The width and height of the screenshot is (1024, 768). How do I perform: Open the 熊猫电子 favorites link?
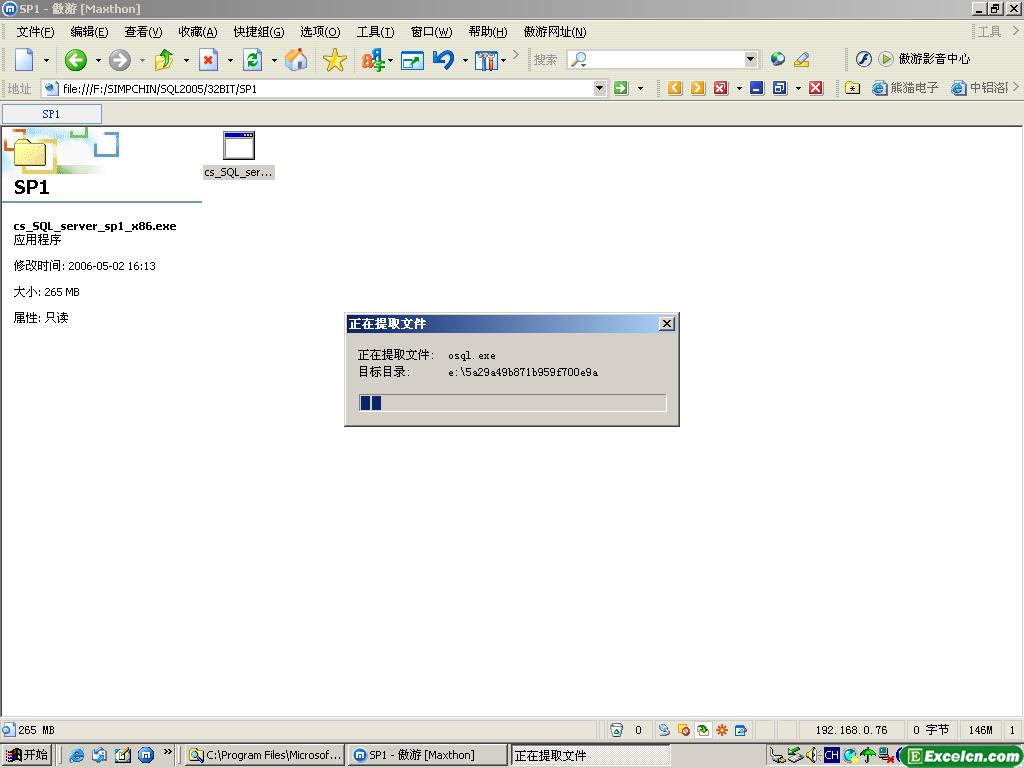[906, 88]
